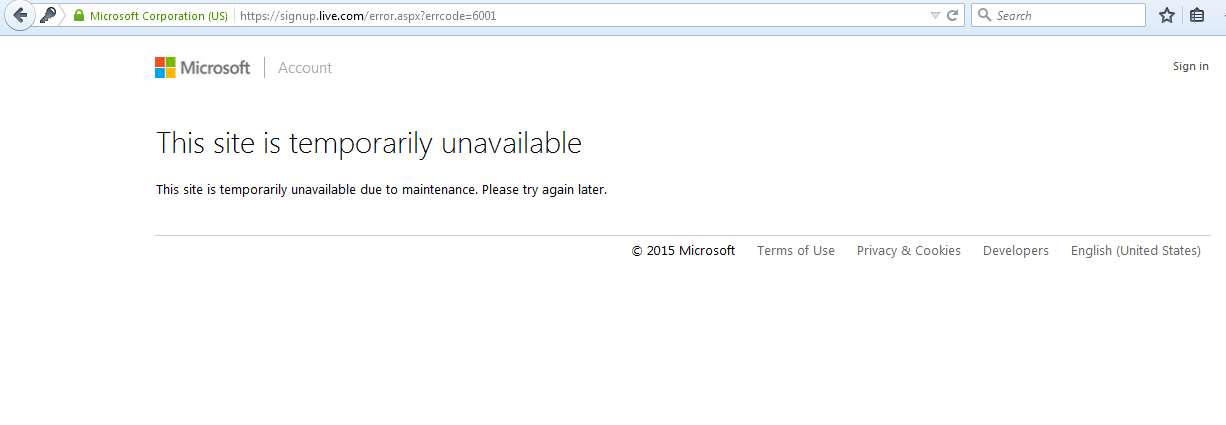1226x425 pixels.
Task: Bookmark this page with the star icon
Action: (1166, 15)
